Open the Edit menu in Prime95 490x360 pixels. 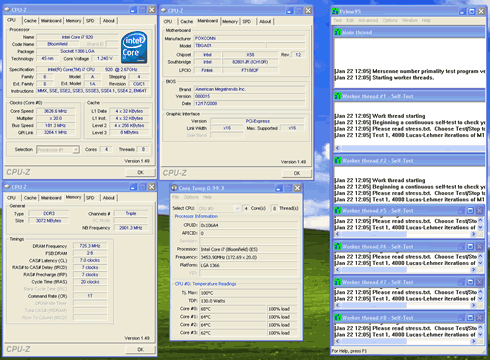pos(350,20)
